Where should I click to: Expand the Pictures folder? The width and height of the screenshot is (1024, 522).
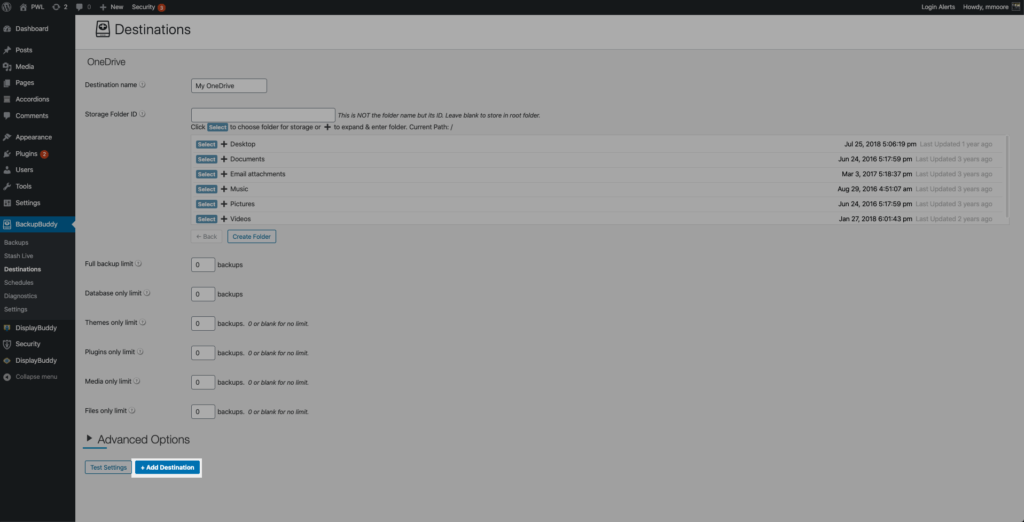(x=224, y=204)
